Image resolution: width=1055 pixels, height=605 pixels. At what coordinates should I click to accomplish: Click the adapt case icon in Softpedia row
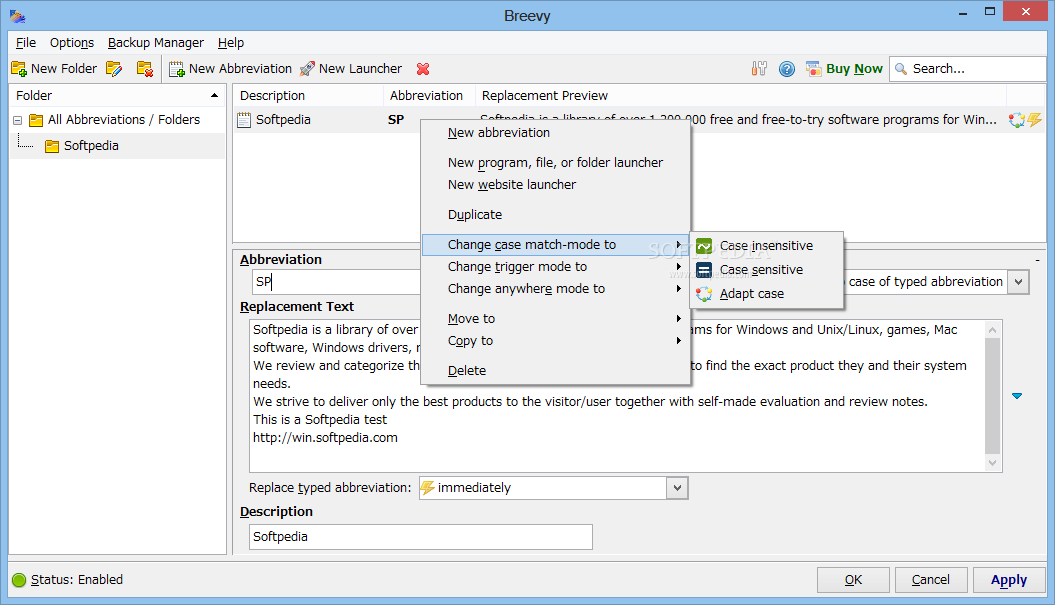1017,120
